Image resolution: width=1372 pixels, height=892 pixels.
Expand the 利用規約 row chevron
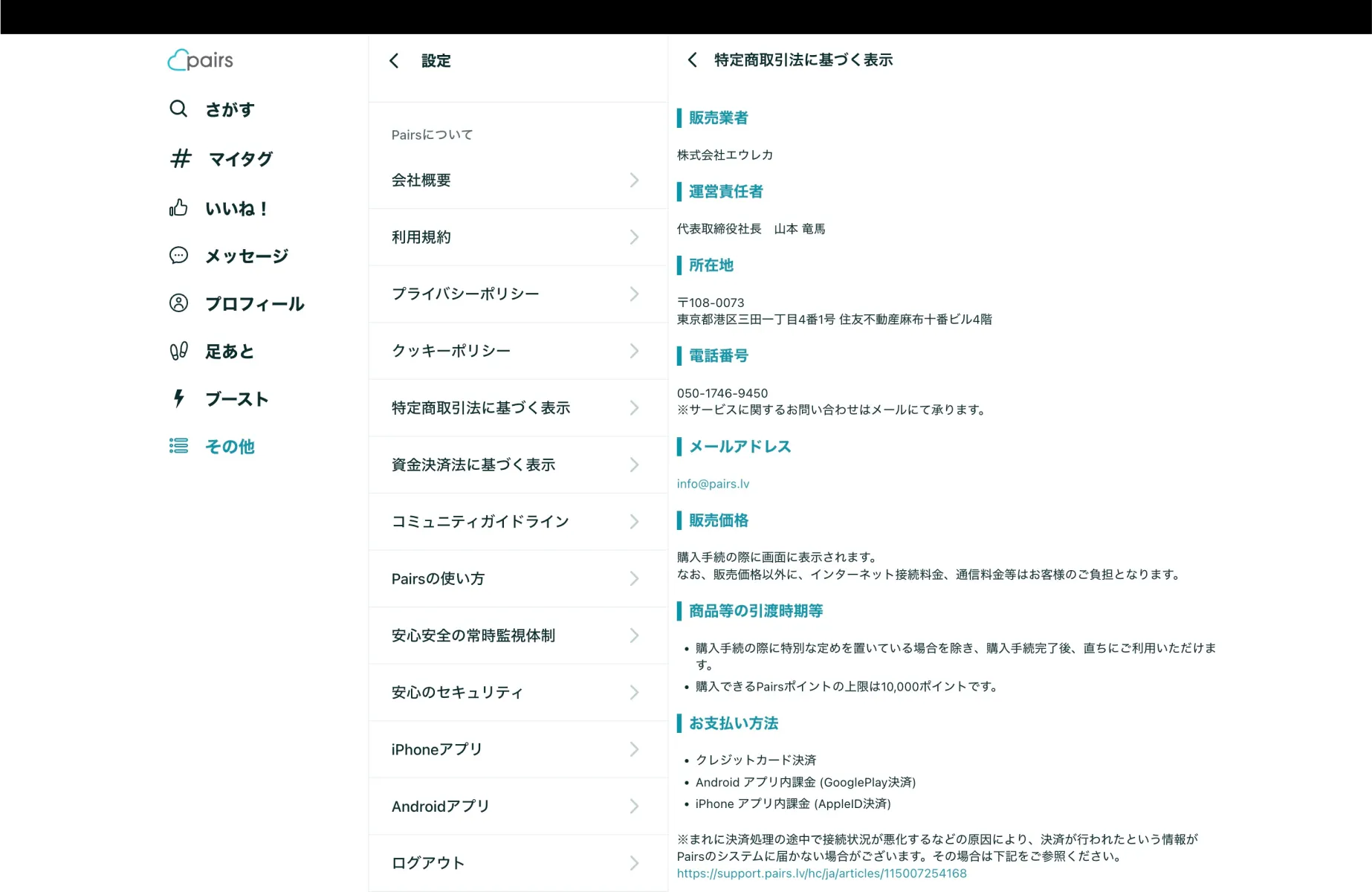(x=634, y=237)
